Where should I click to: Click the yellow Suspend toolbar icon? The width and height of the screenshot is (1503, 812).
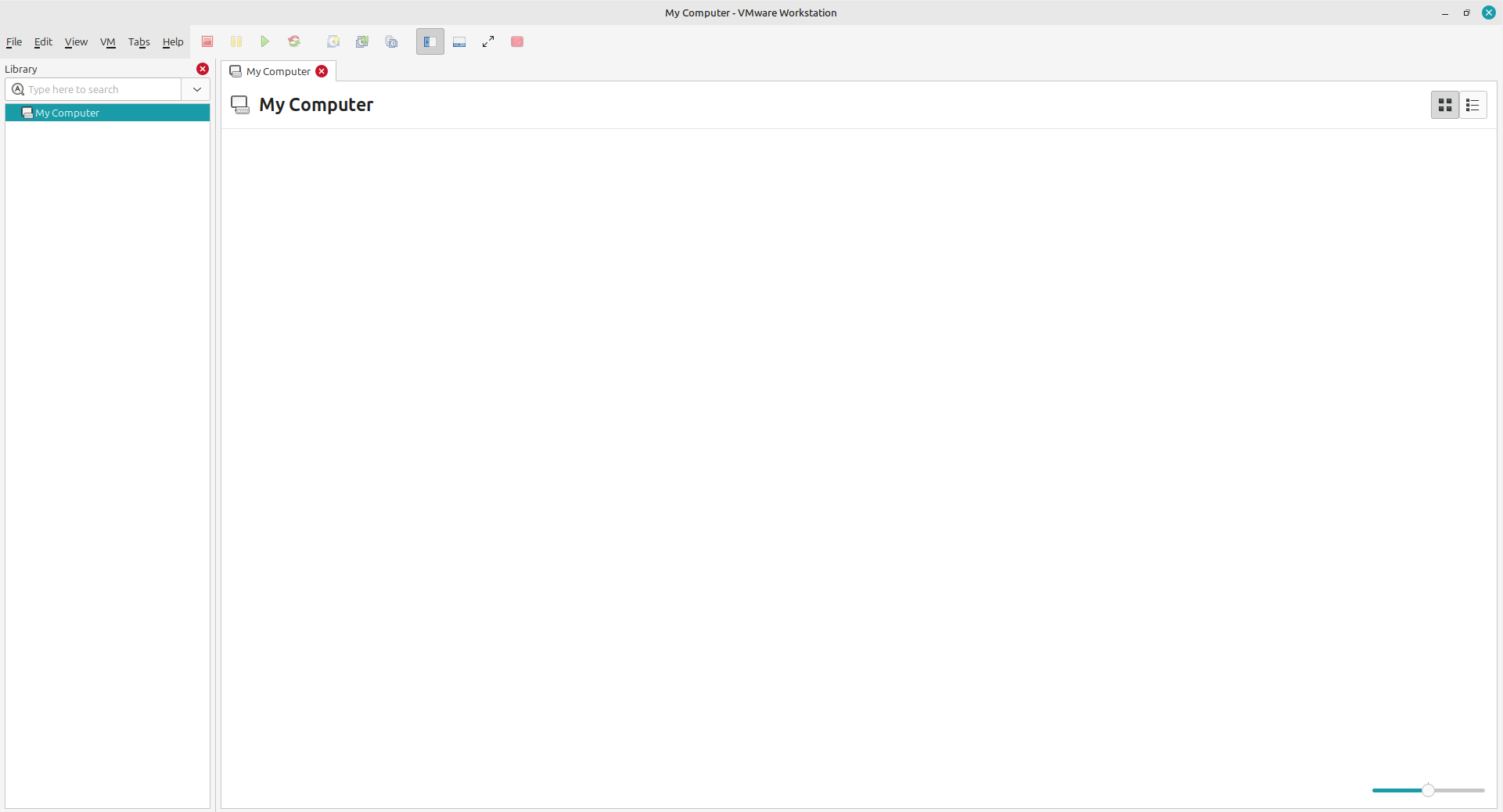pos(236,41)
